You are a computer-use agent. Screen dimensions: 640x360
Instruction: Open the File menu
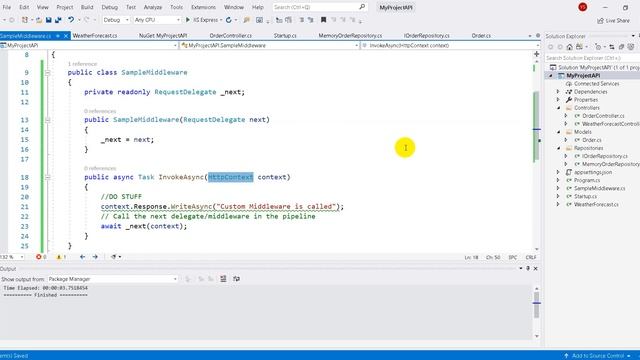pos(7,7)
